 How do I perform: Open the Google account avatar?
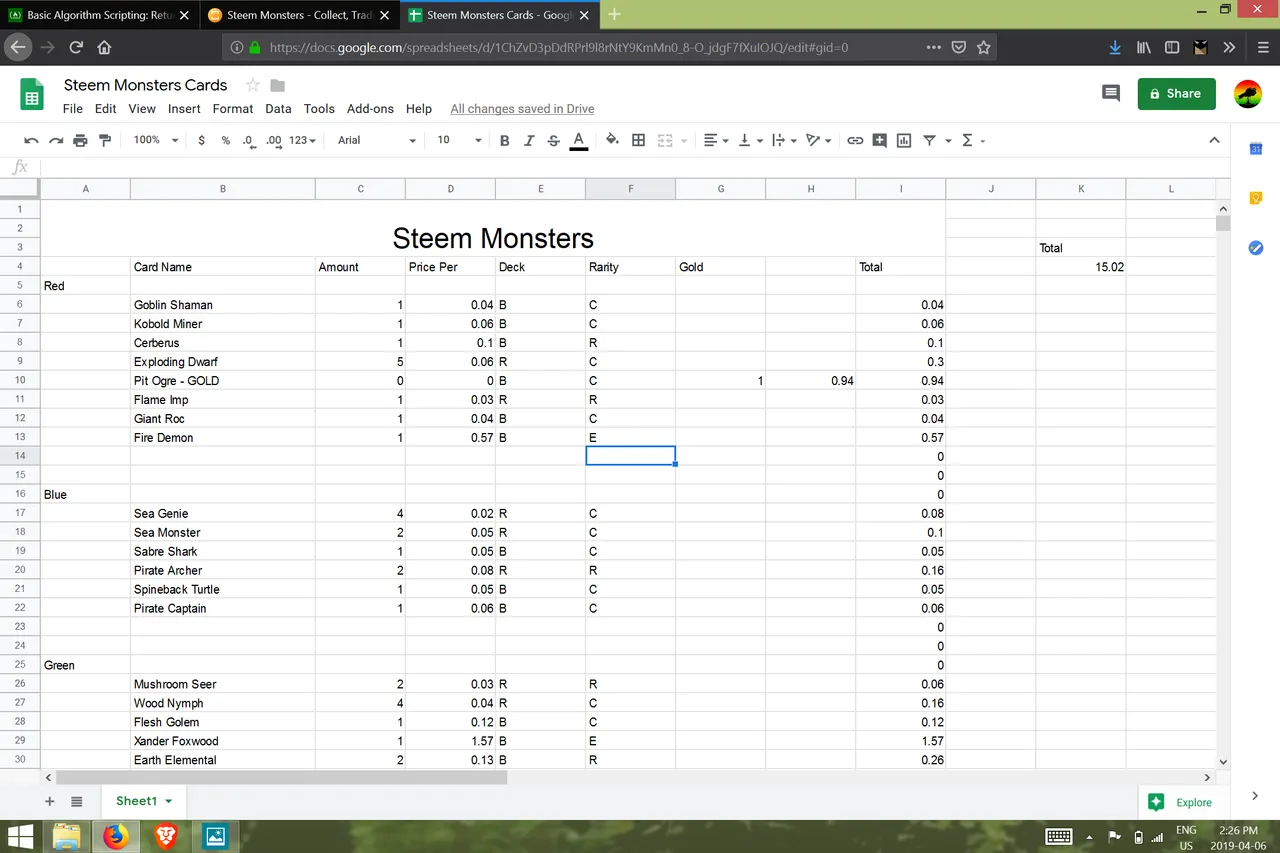point(1248,94)
